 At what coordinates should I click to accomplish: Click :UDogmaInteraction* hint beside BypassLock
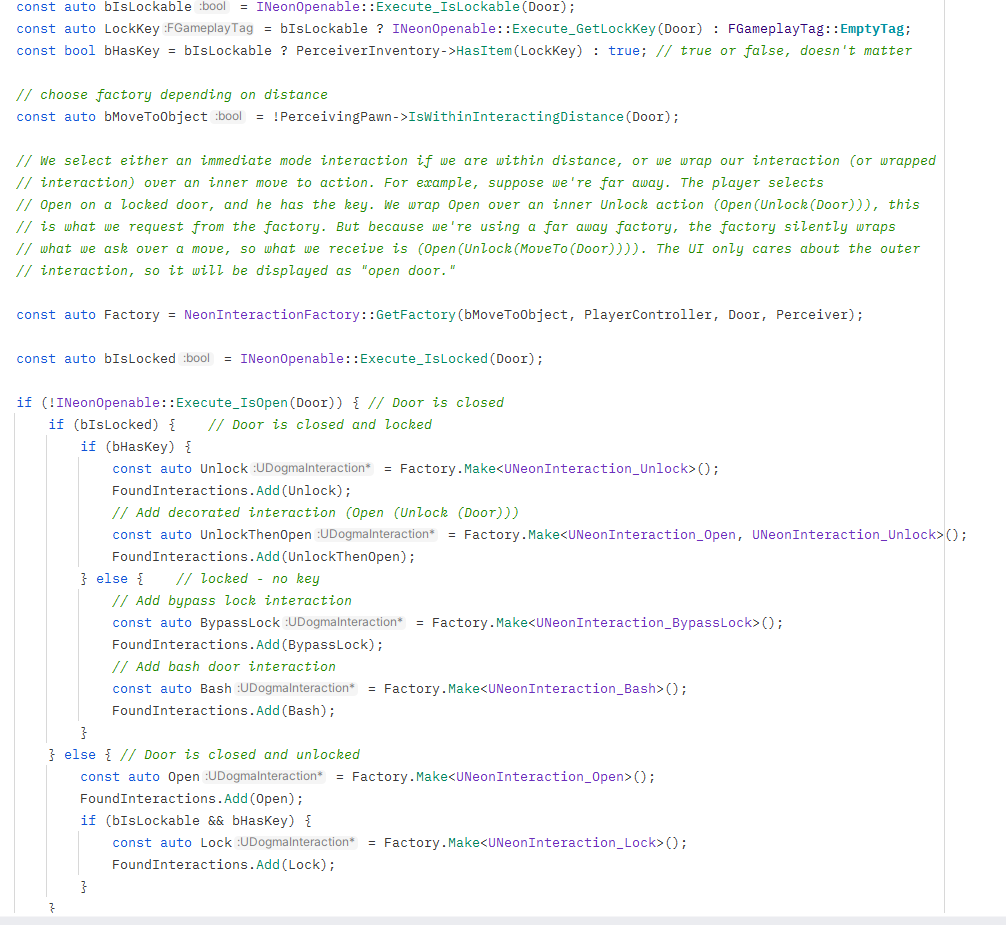click(x=345, y=622)
